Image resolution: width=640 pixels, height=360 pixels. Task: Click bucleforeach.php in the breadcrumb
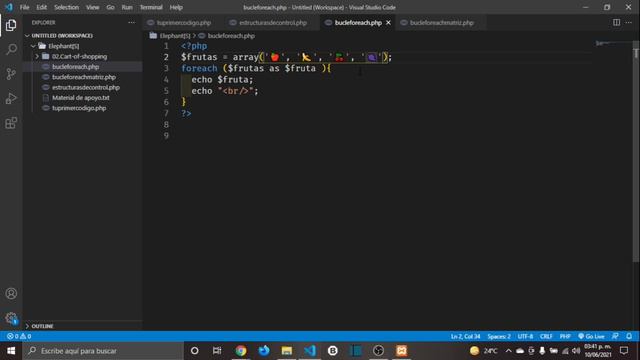(231, 36)
